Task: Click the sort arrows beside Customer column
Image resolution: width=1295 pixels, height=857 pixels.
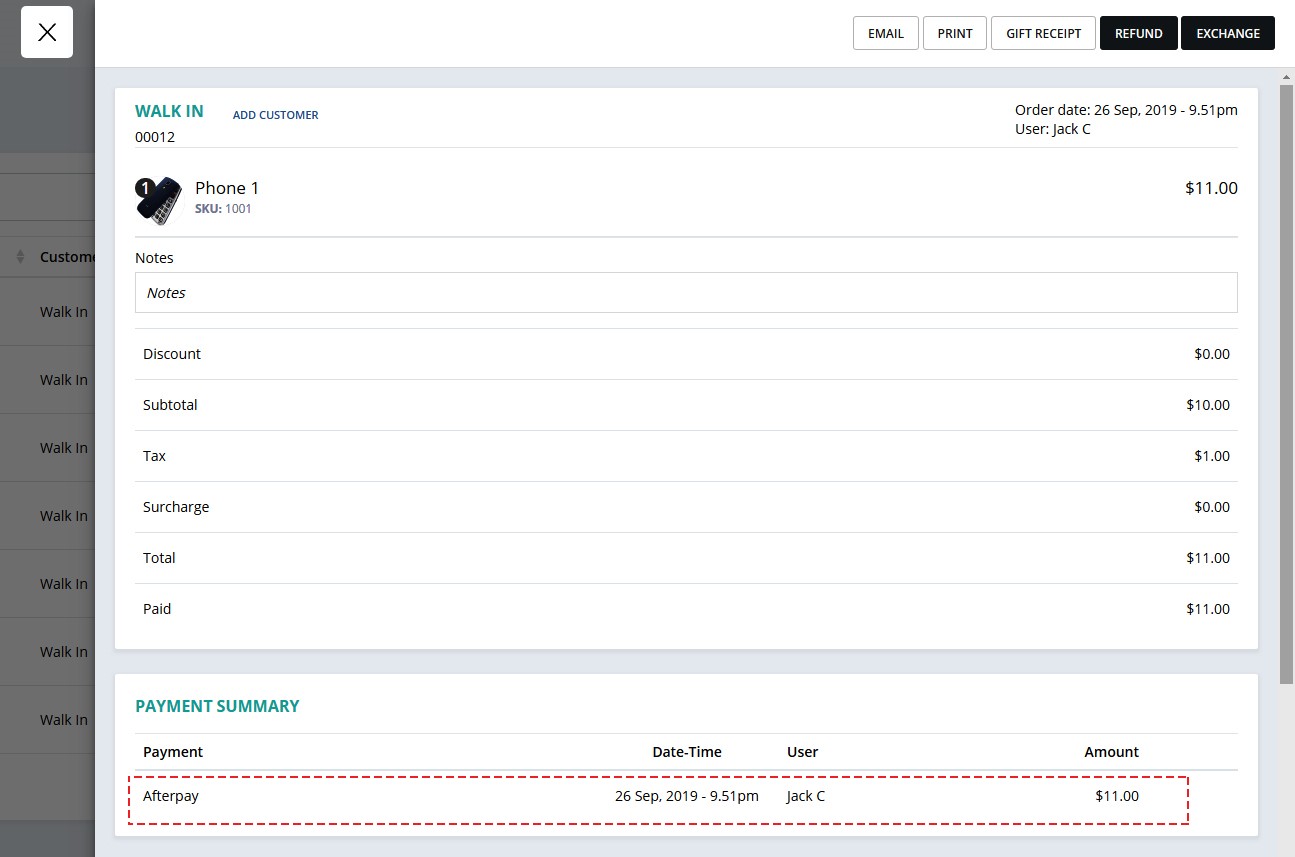Action: point(20,257)
